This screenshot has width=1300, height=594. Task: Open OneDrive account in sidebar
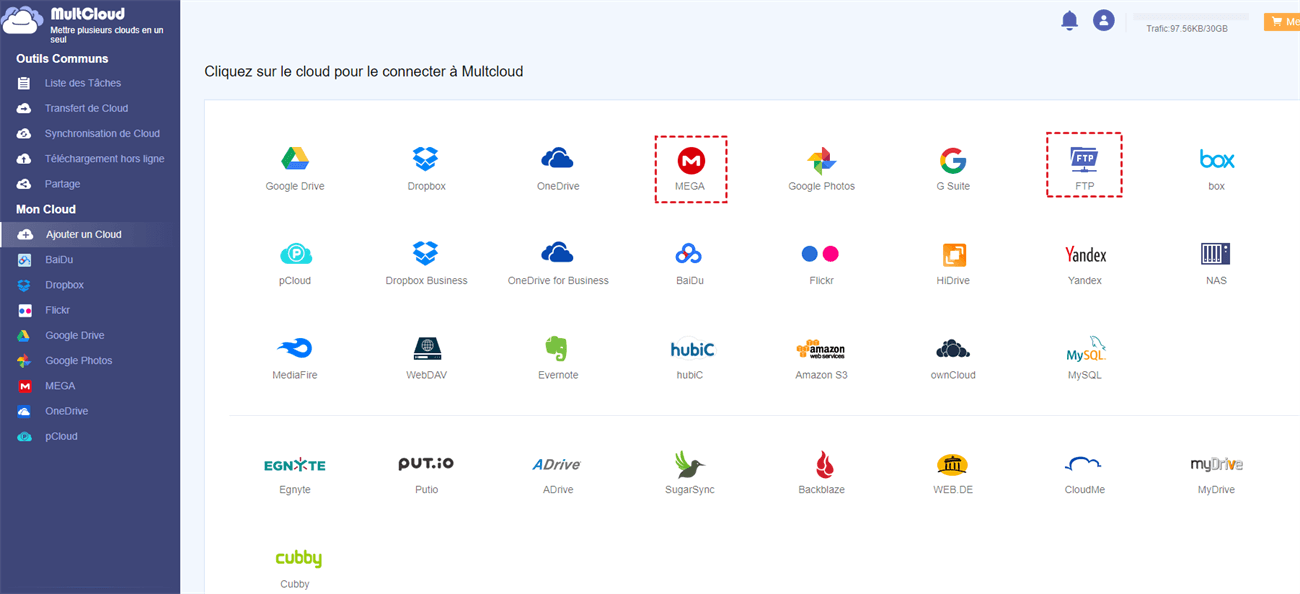coord(66,411)
